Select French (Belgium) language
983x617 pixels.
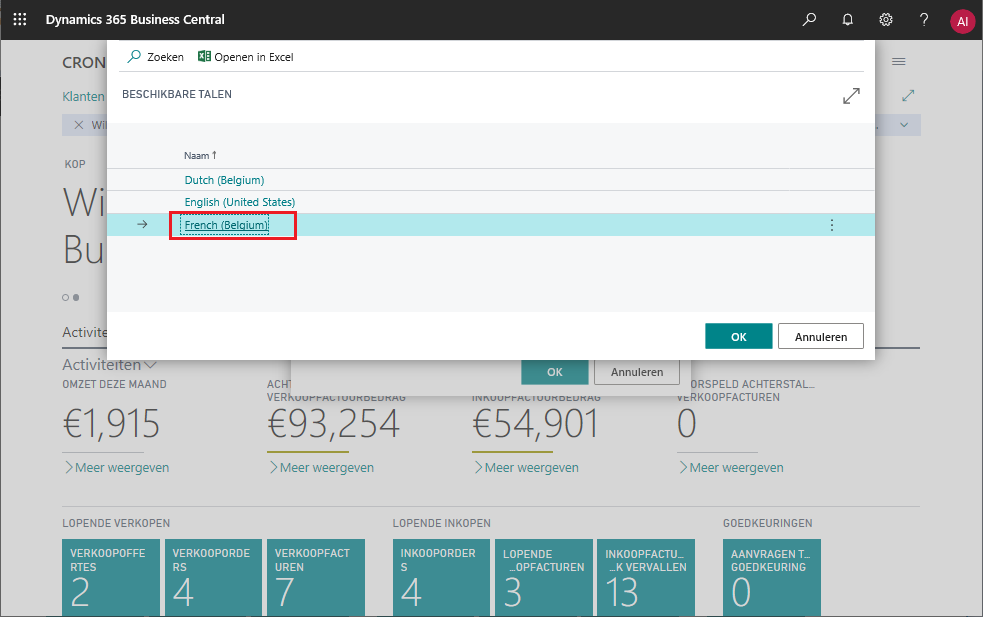click(226, 225)
